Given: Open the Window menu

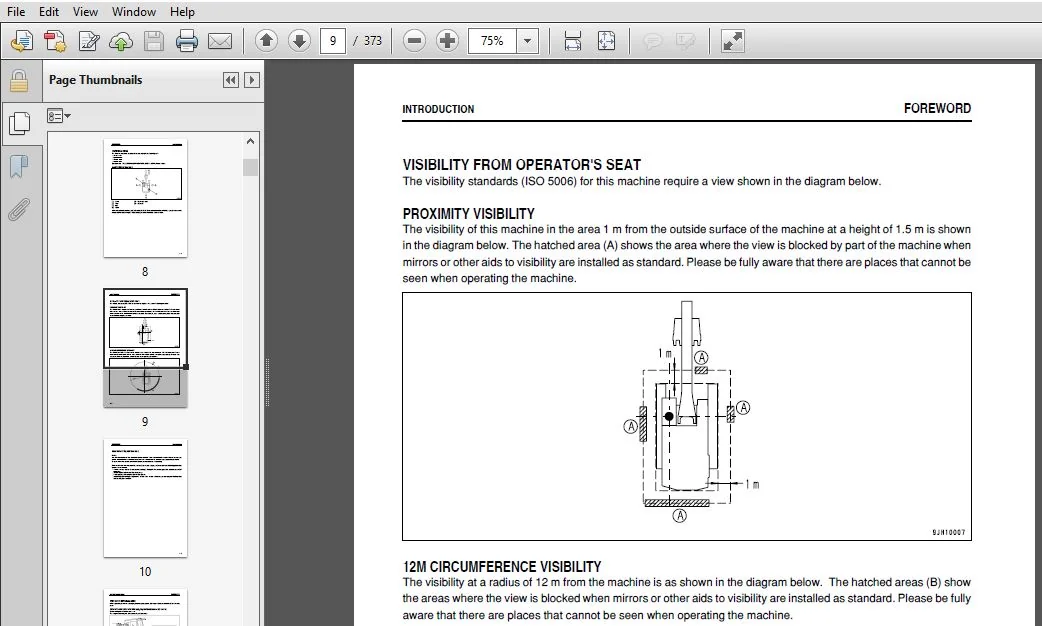Looking at the screenshot, I should click(x=134, y=11).
